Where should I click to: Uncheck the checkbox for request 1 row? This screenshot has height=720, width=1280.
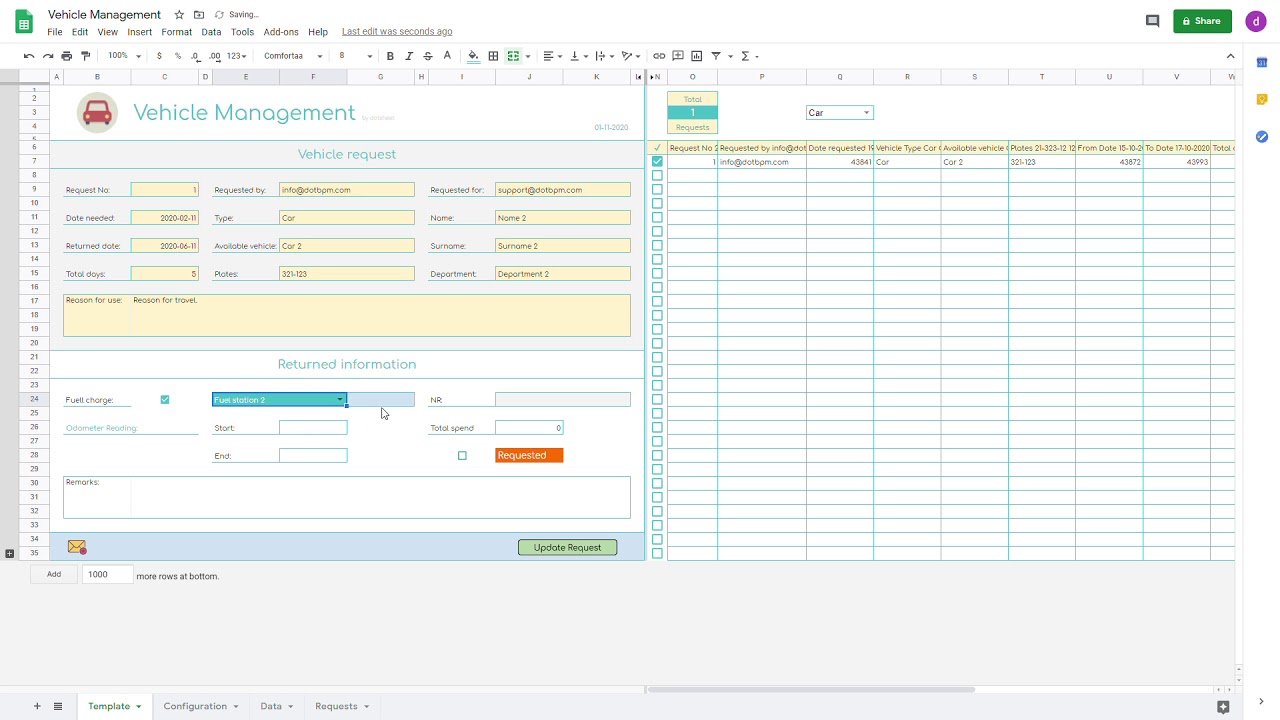[657, 162]
